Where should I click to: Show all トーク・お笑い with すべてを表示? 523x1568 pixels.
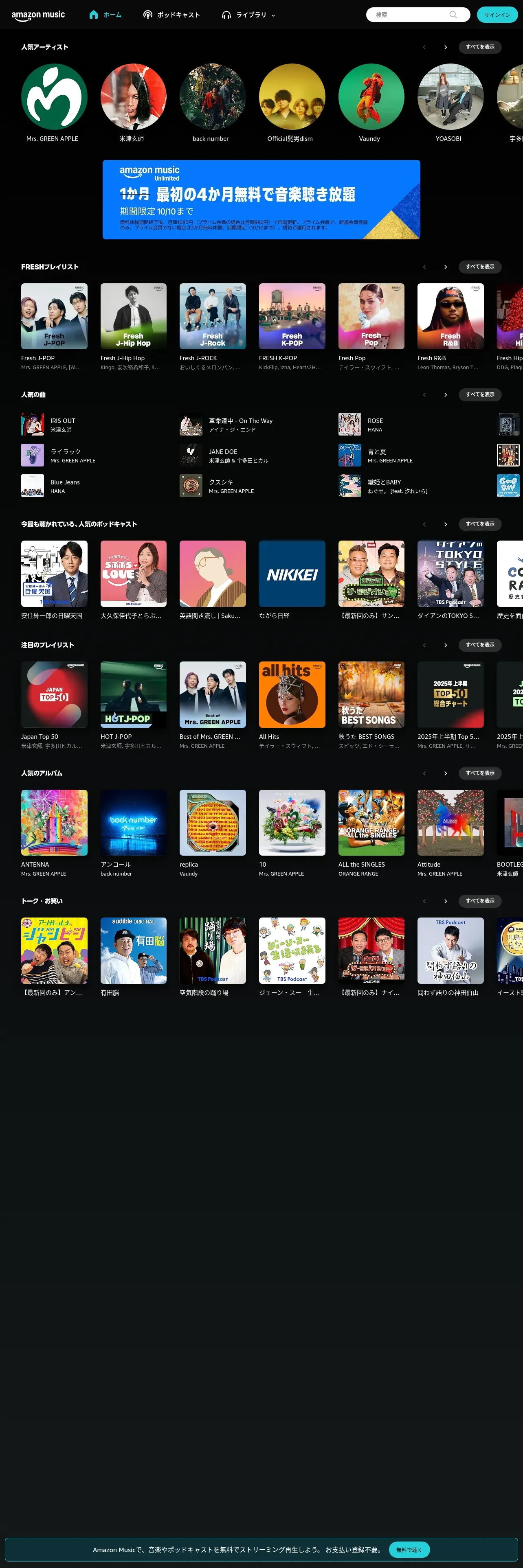point(480,901)
